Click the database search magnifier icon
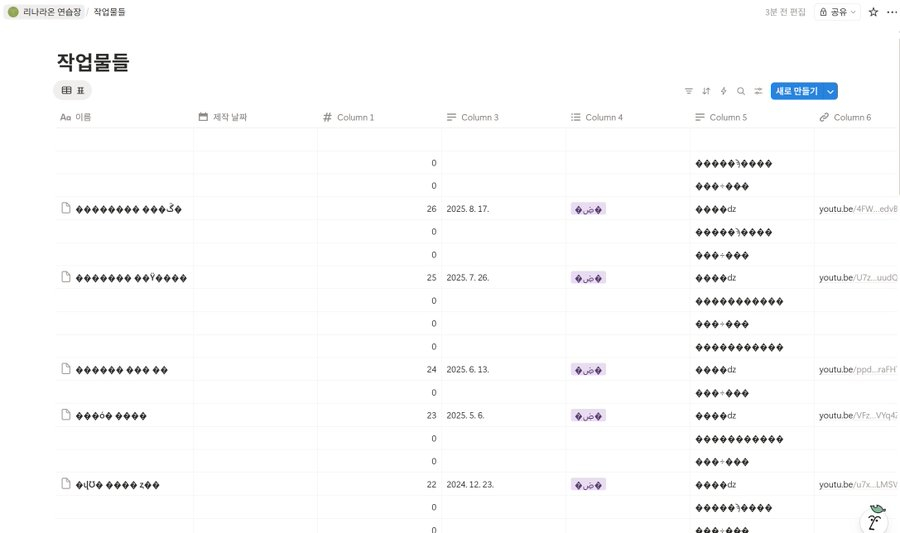 point(741,91)
